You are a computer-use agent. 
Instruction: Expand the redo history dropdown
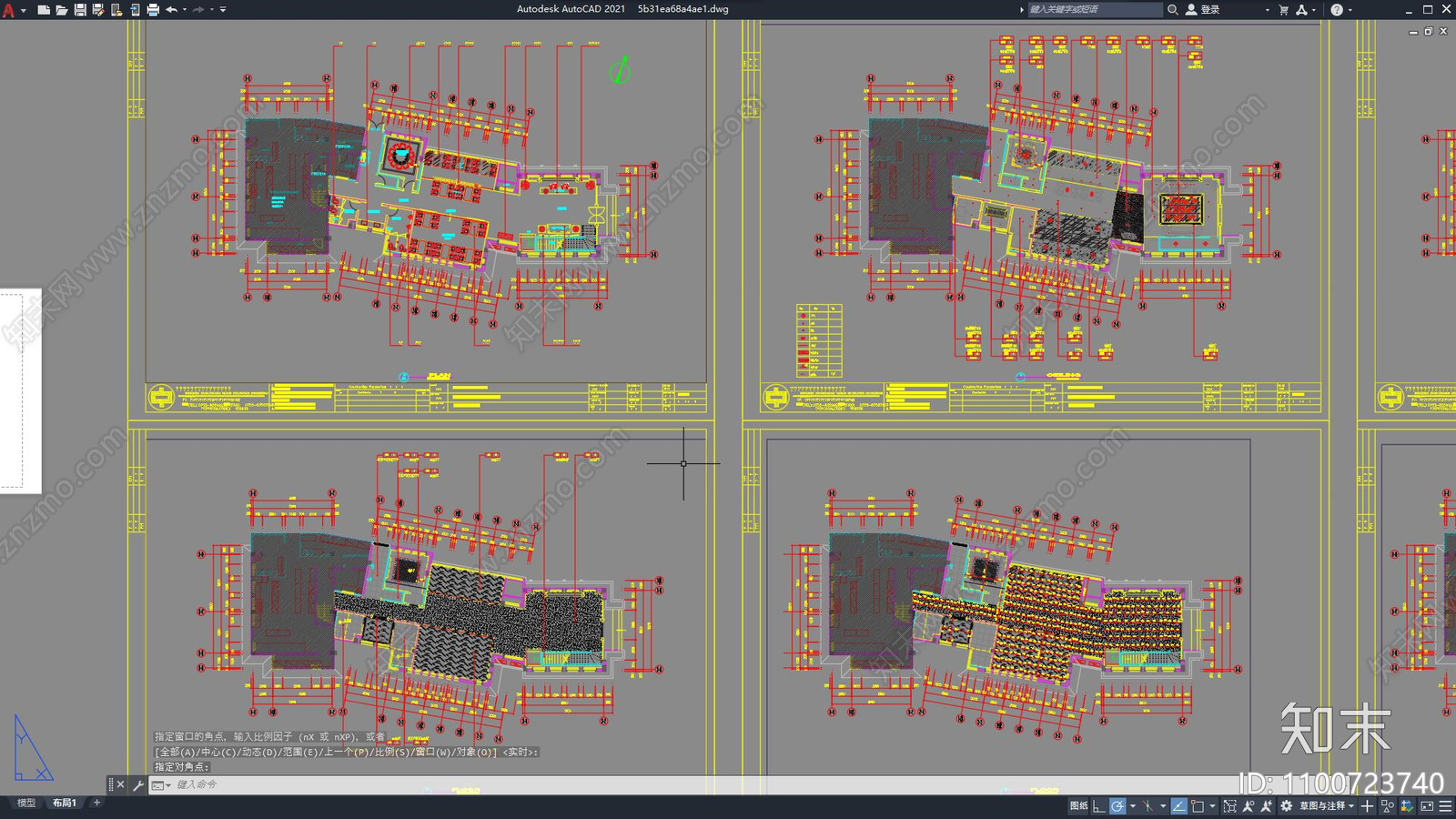coord(212,10)
